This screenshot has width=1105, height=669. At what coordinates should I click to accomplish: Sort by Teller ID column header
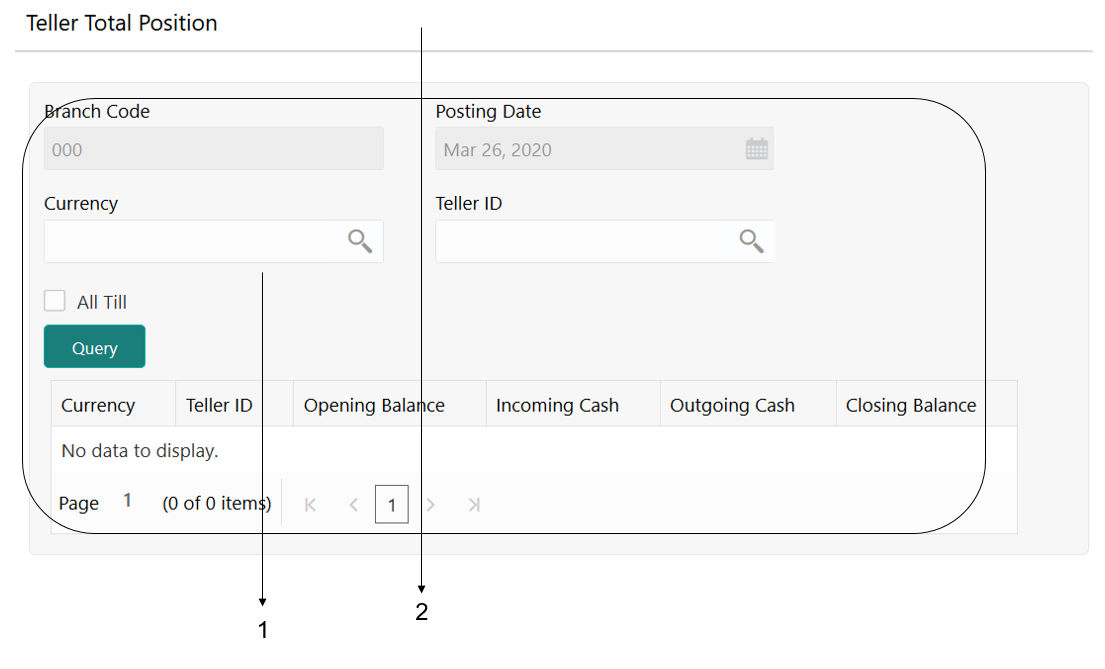[219, 405]
